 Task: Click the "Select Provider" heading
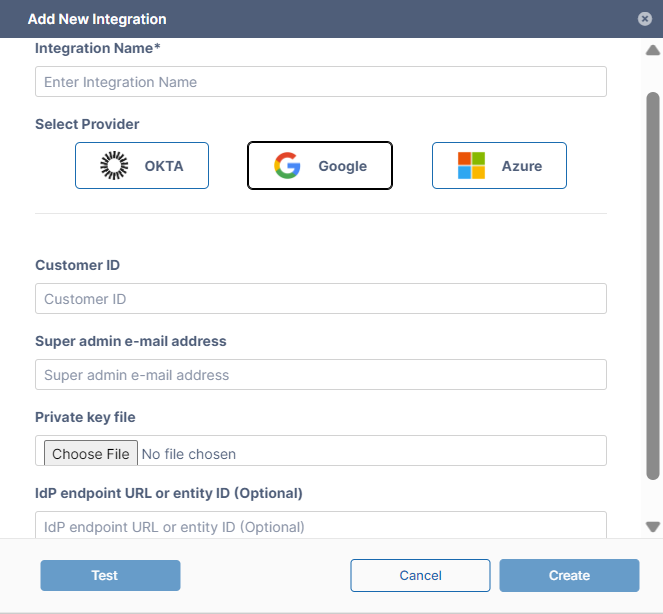tap(87, 124)
